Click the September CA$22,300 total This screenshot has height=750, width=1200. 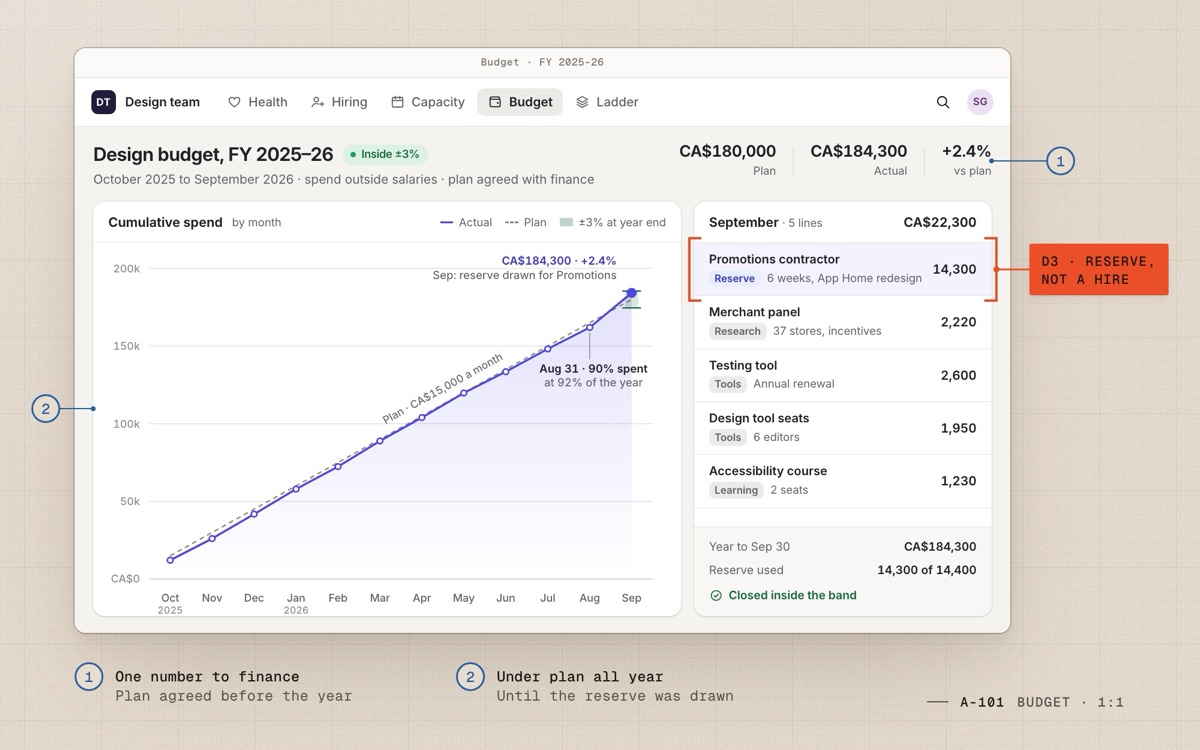pos(939,223)
